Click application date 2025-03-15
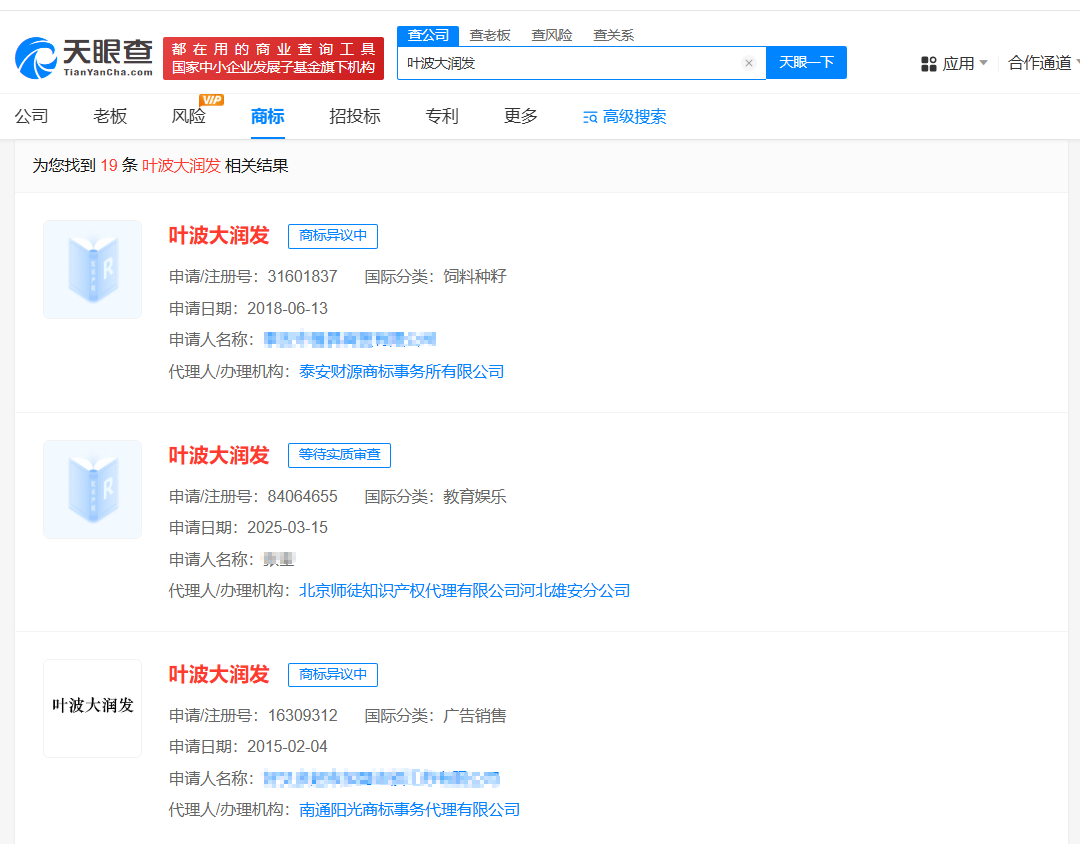Image resolution: width=1080 pixels, height=844 pixels. pos(287,527)
